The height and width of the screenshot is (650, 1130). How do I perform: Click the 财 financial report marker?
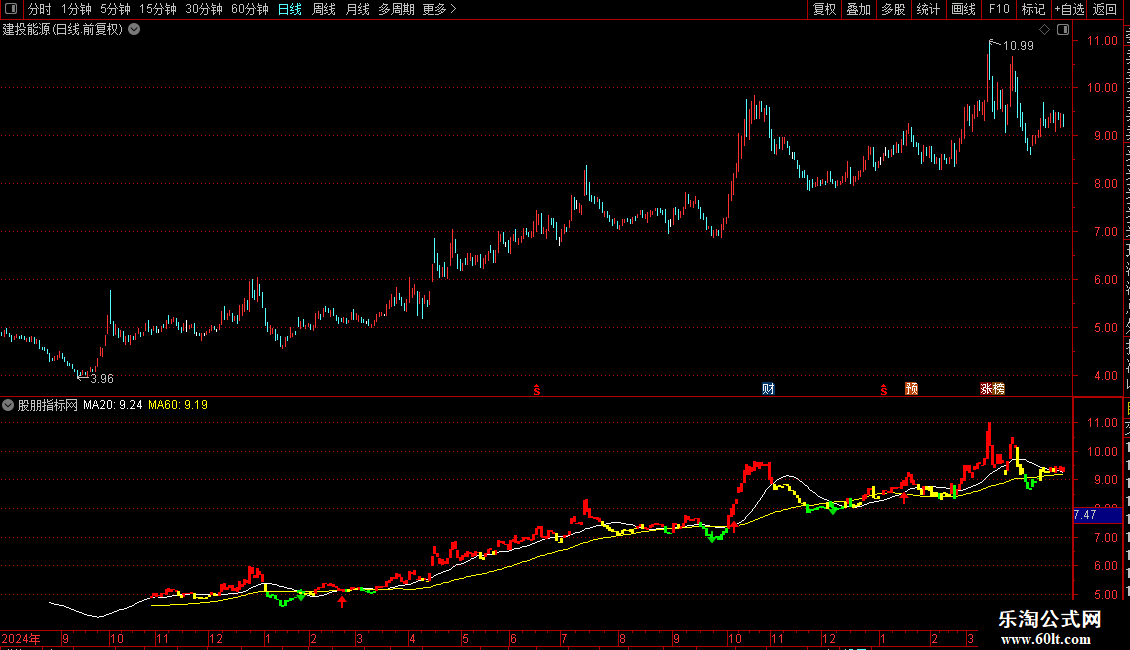(x=768, y=389)
